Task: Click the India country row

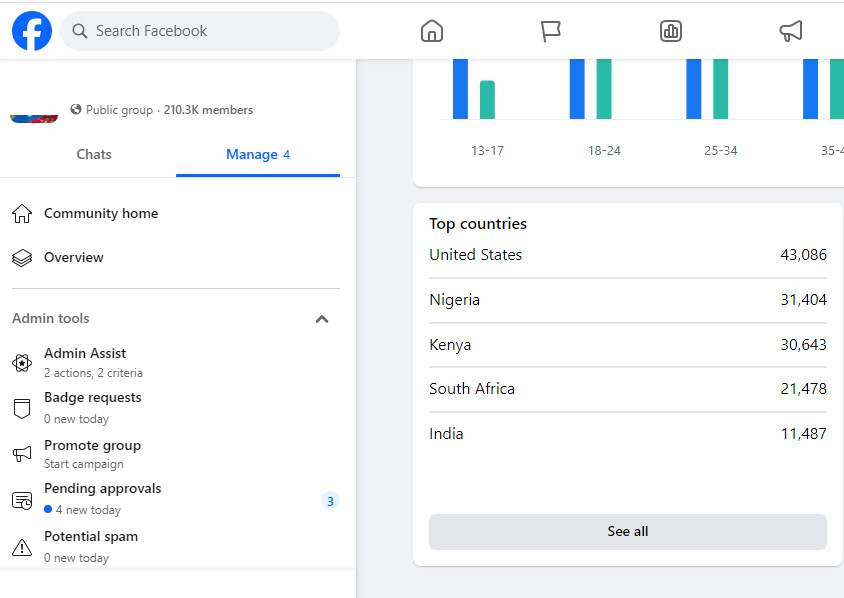Action: coord(628,434)
